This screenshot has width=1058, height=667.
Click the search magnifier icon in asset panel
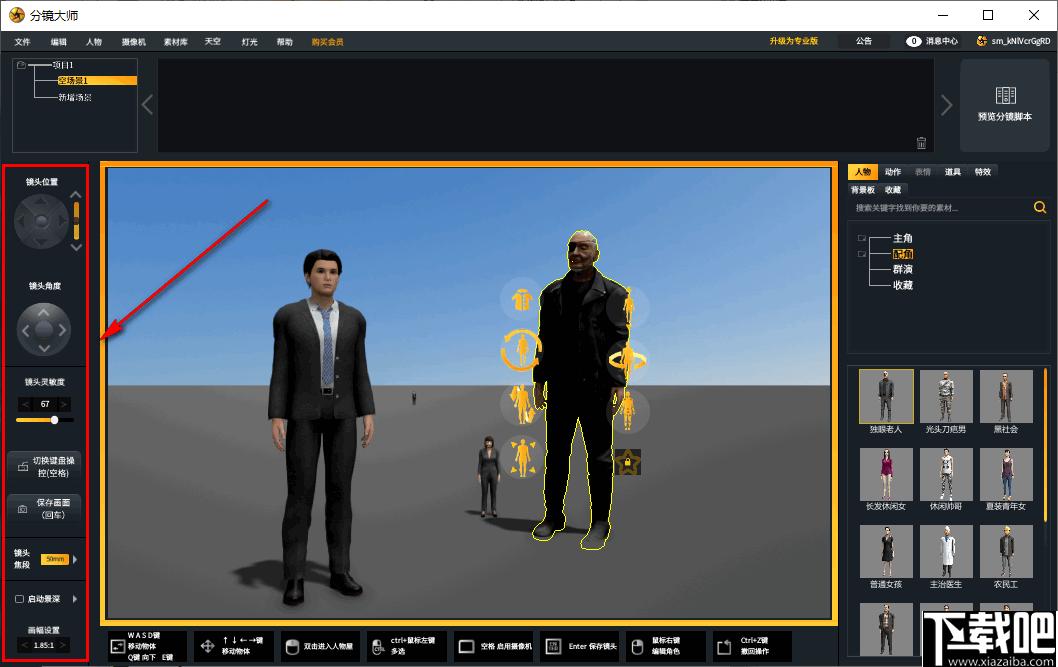click(x=1040, y=208)
